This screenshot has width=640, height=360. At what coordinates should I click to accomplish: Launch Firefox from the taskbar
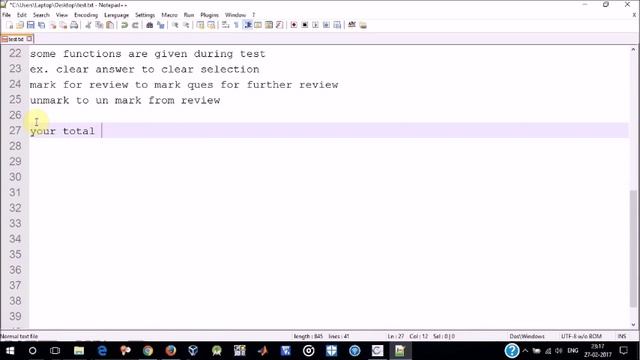pos(171,351)
